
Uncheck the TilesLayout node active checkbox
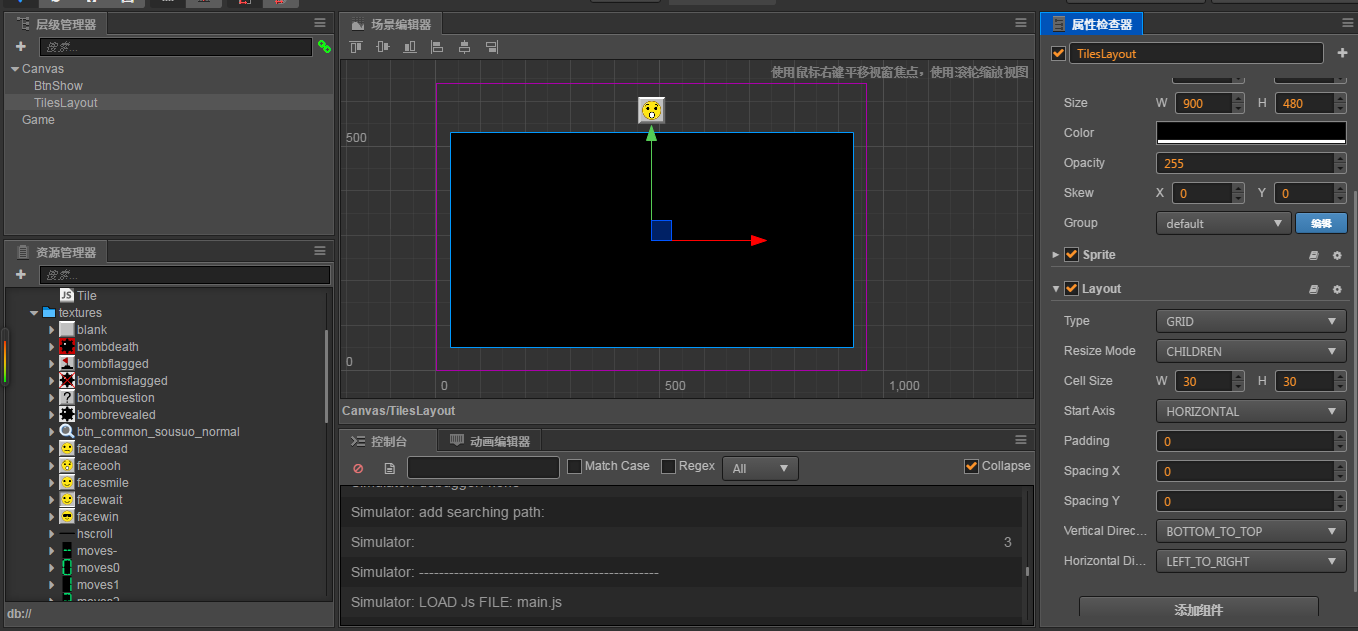tap(1059, 53)
